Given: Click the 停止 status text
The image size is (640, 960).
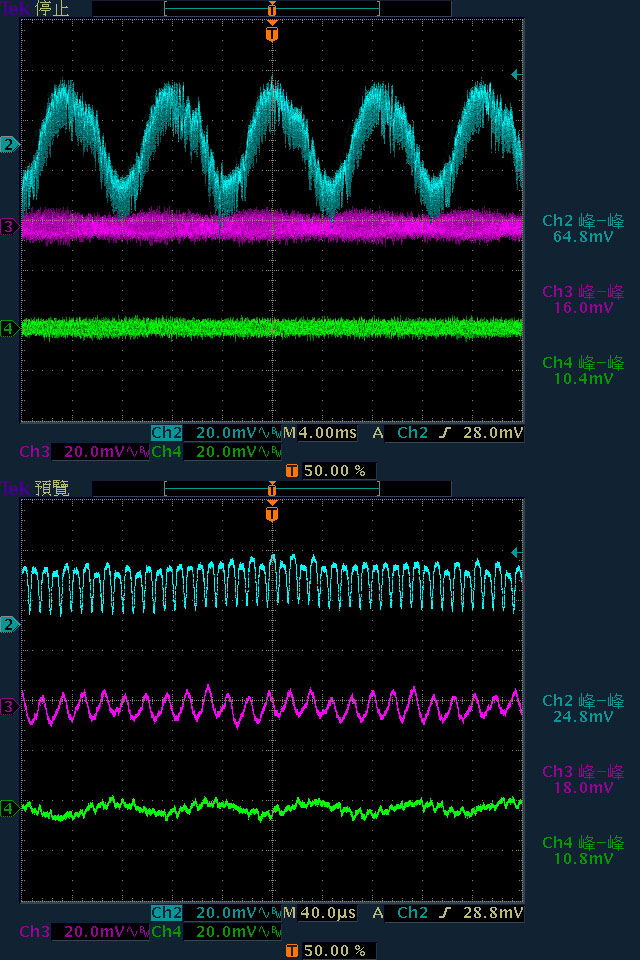Looking at the screenshot, I should tap(52, 9).
